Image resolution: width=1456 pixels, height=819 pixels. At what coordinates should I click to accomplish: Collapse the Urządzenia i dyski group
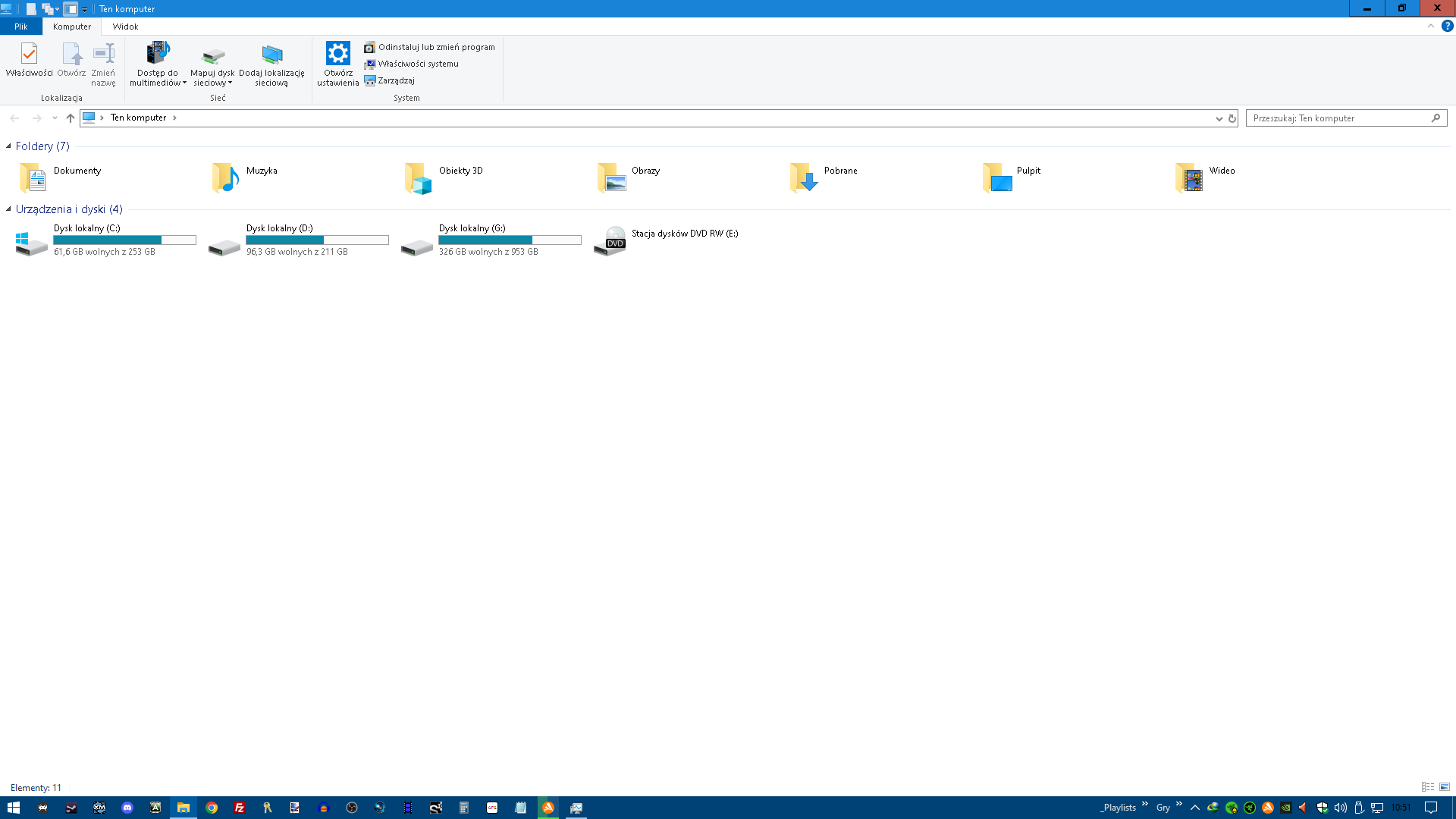[x=8, y=209]
